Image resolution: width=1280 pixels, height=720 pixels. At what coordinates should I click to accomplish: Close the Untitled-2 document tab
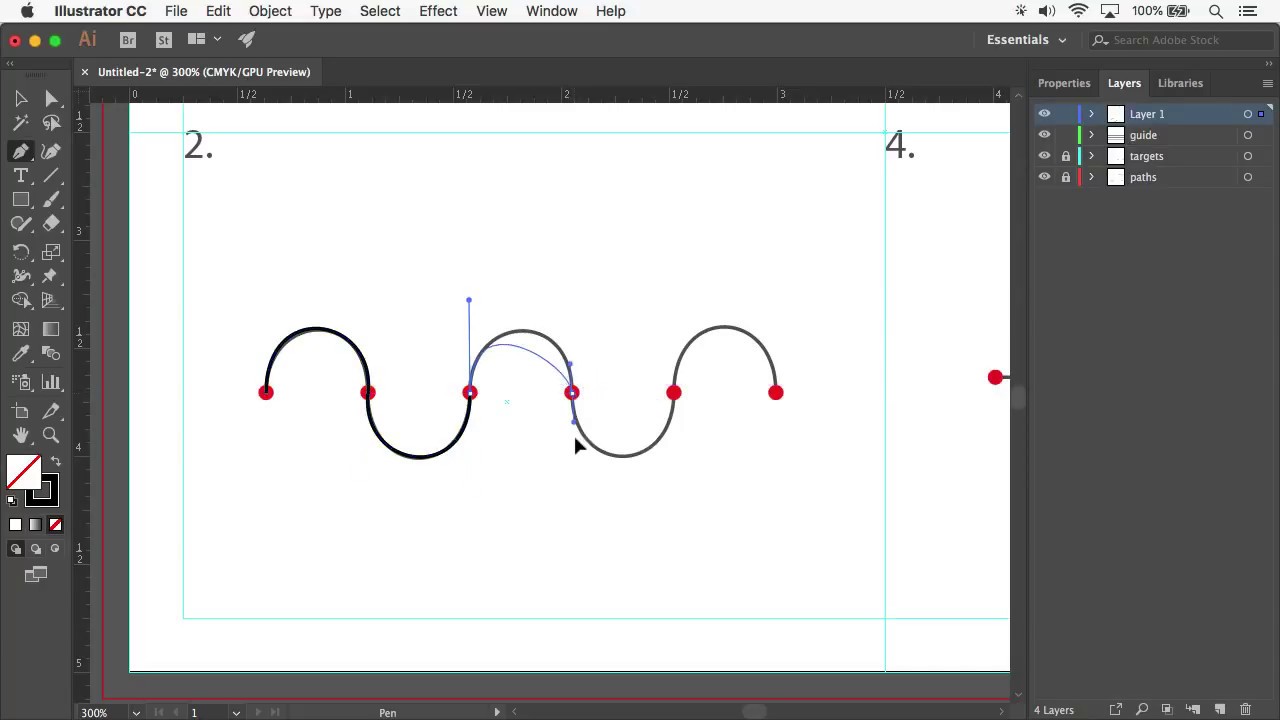(x=84, y=72)
